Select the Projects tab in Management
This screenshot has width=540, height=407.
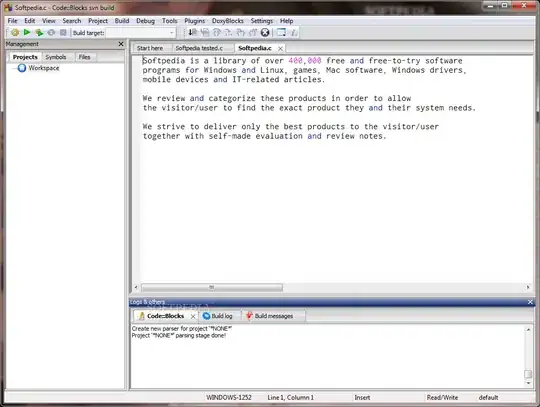coord(25,57)
